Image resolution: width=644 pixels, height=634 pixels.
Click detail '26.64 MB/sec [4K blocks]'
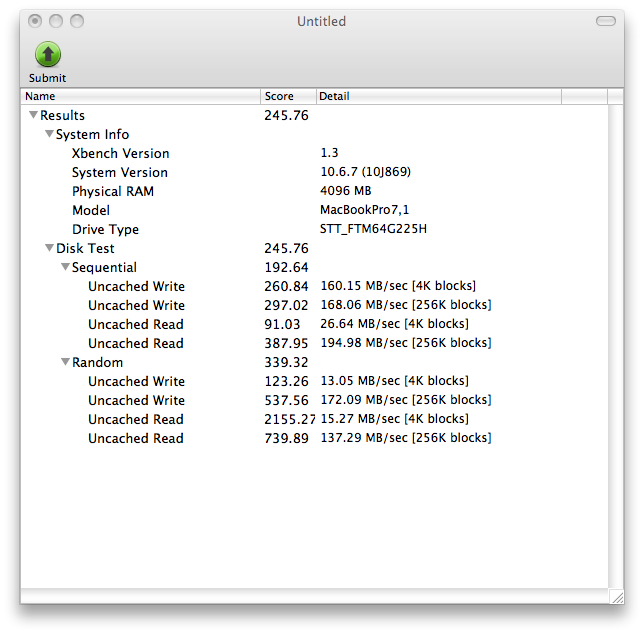394,324
